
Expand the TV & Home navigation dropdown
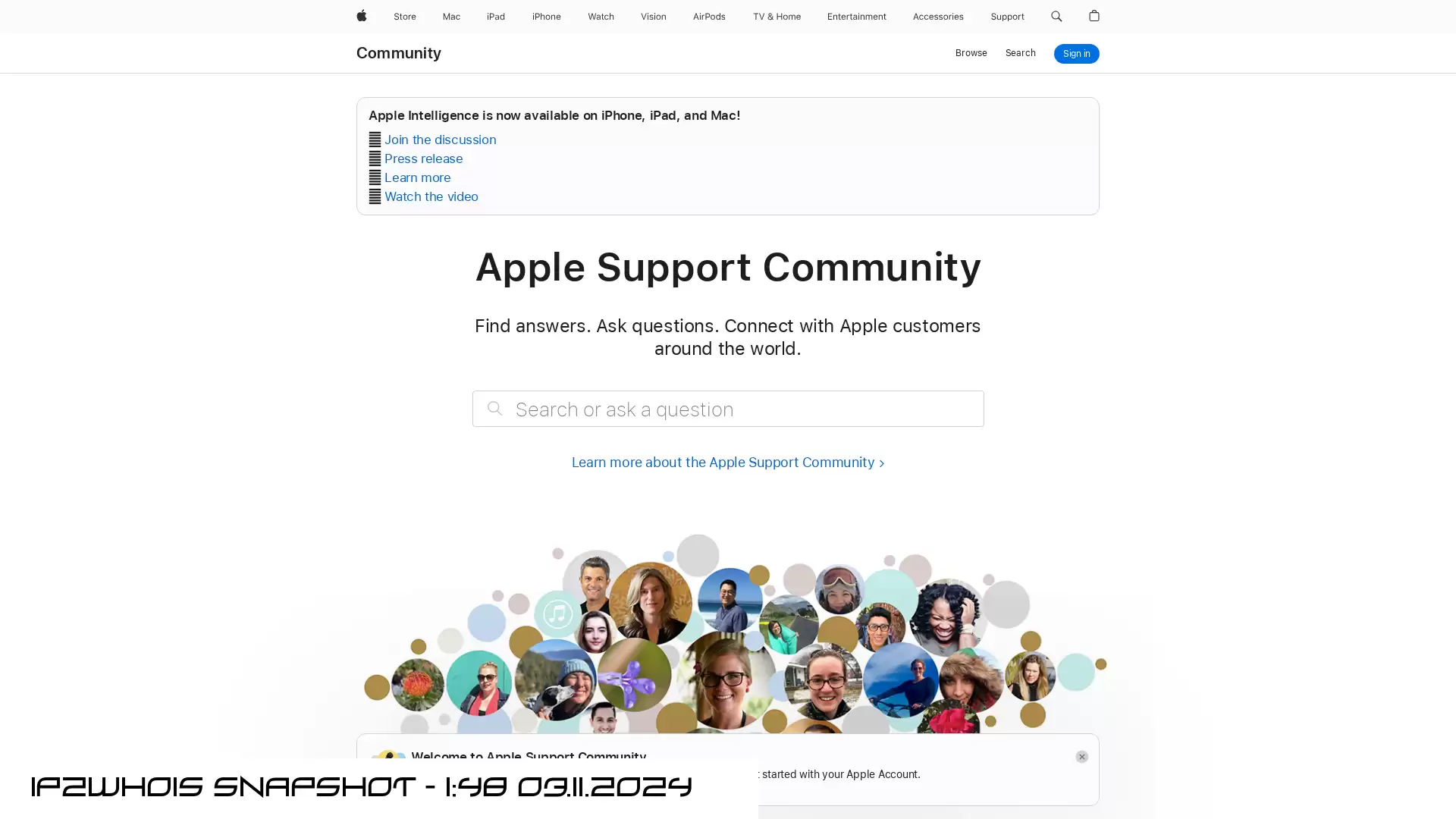tap(776, 16)
